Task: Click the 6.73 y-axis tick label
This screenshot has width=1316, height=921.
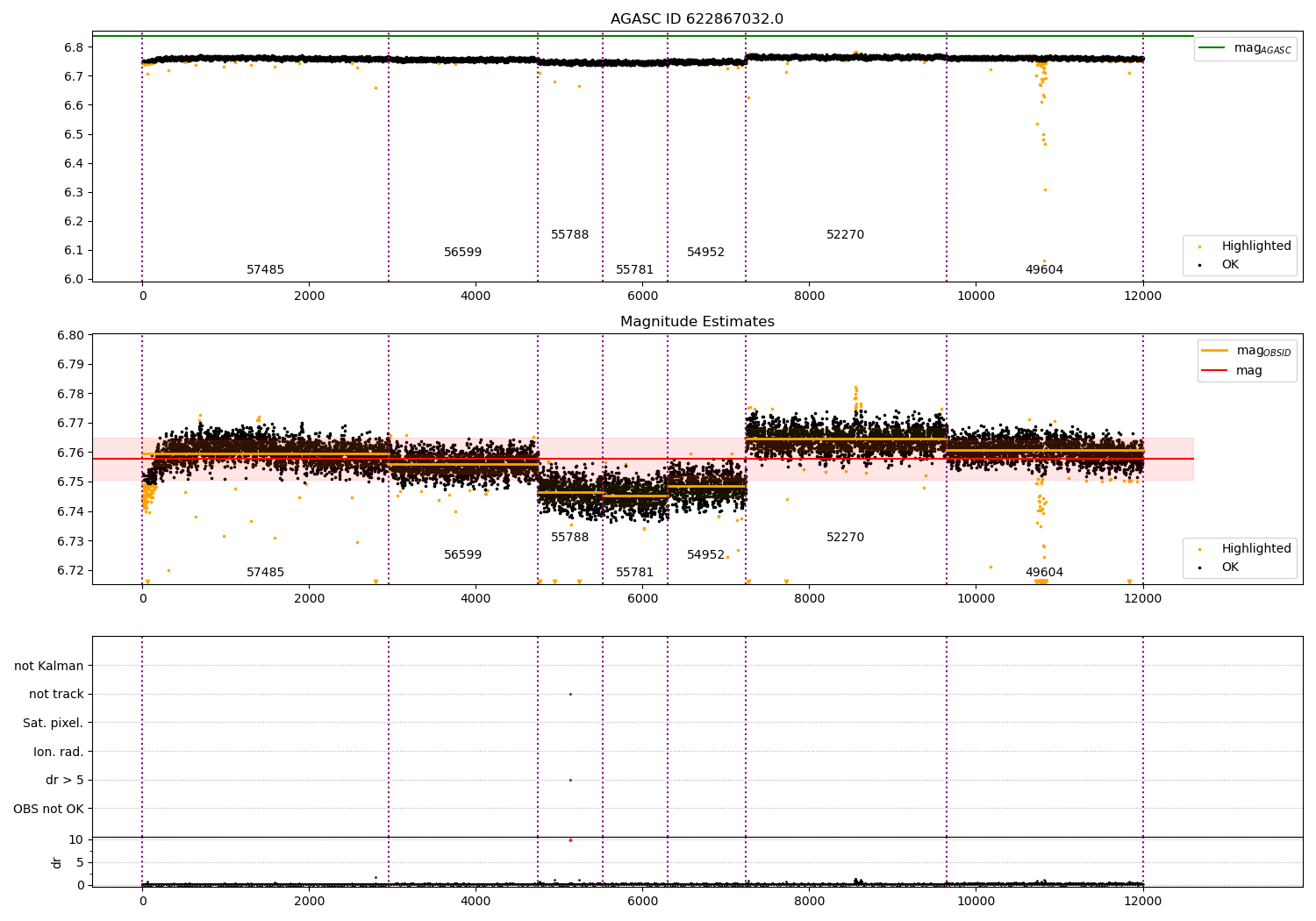Action: tap(72, 541)
